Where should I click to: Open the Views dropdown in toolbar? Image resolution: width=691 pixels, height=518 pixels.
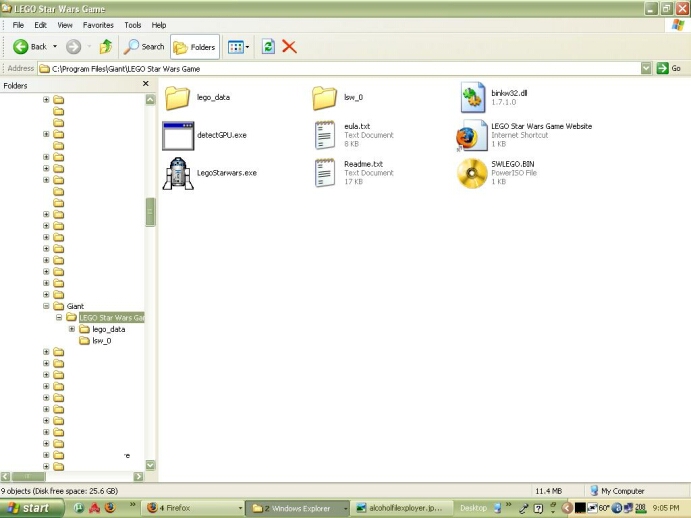coord(238,46)
